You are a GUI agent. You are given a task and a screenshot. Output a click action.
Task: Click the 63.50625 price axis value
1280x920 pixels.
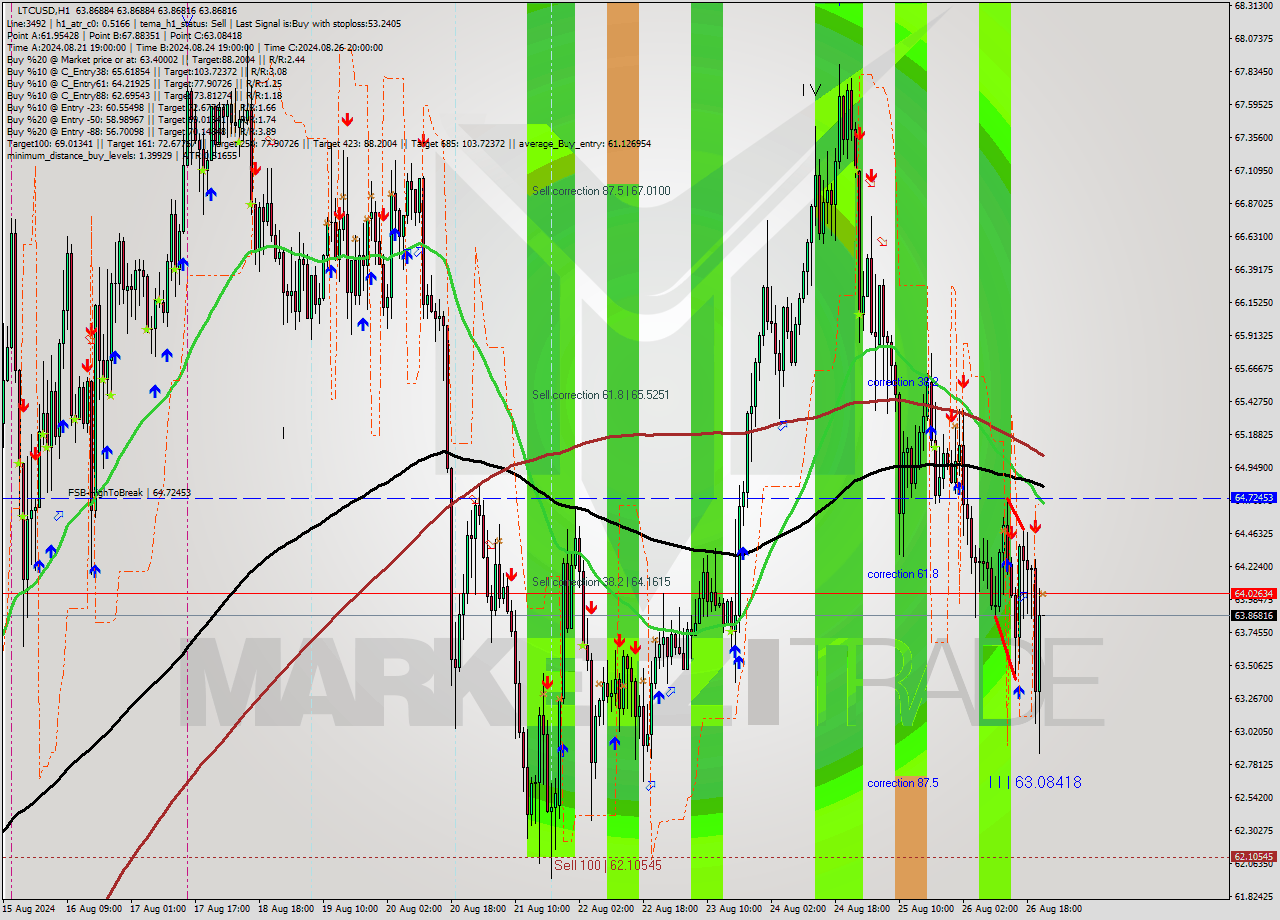point(1254,665)
